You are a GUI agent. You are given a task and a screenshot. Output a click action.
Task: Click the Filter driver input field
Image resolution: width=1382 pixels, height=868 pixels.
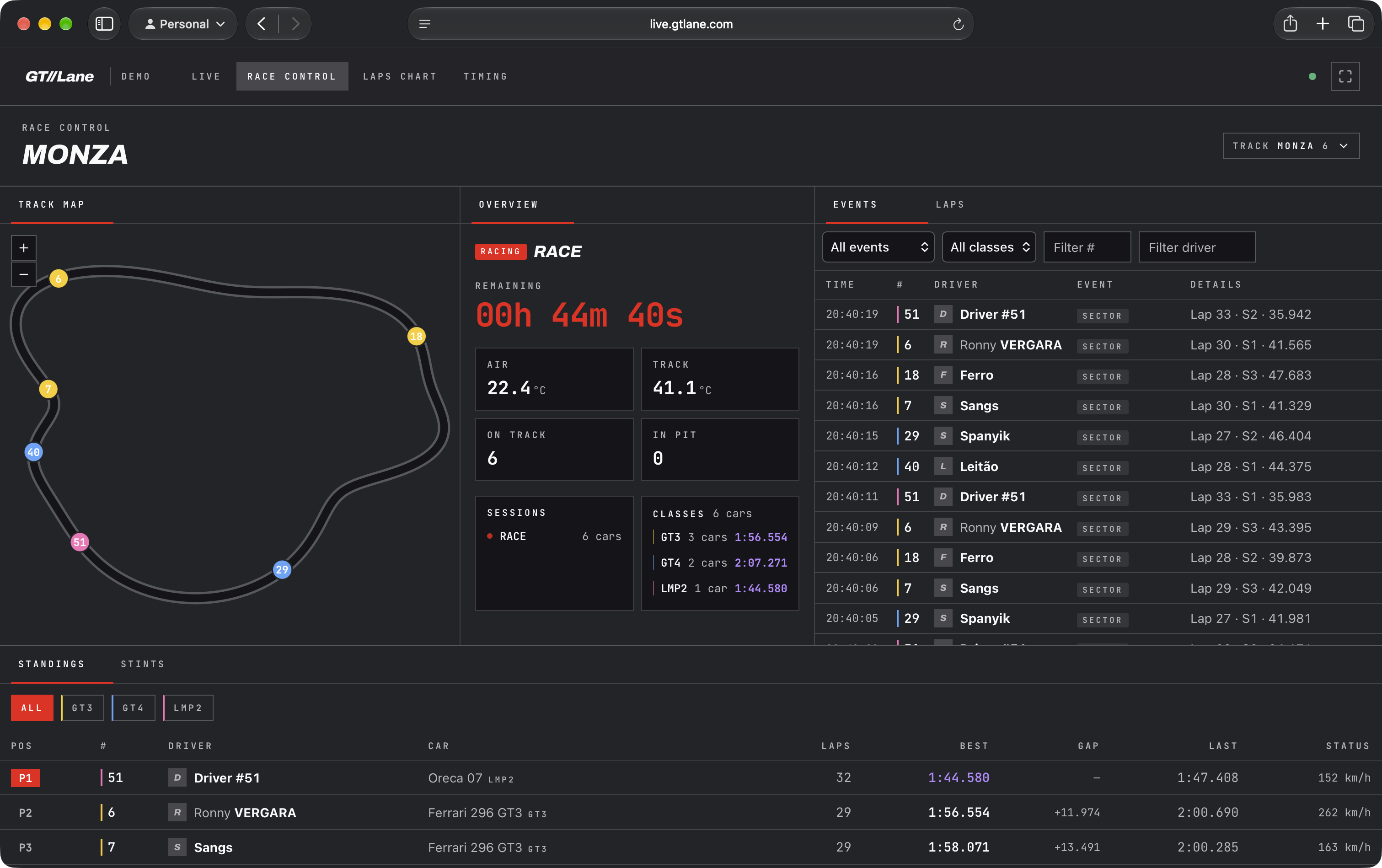pos(1197,247)
